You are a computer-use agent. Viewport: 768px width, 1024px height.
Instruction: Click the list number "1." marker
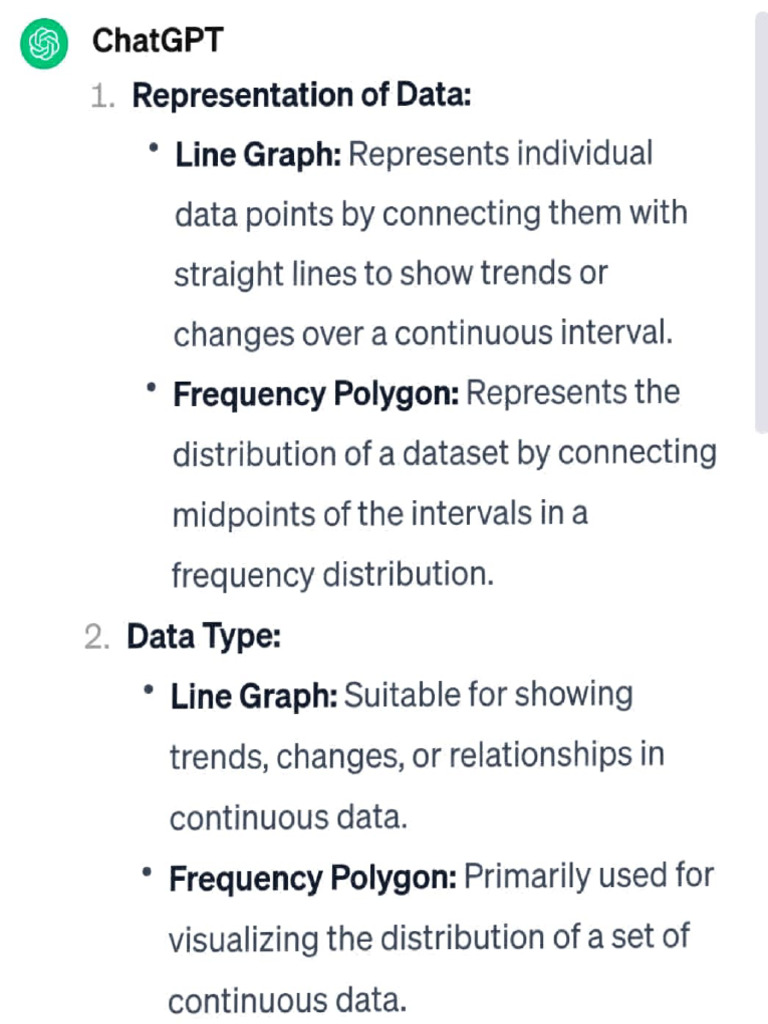coord(104,97)
